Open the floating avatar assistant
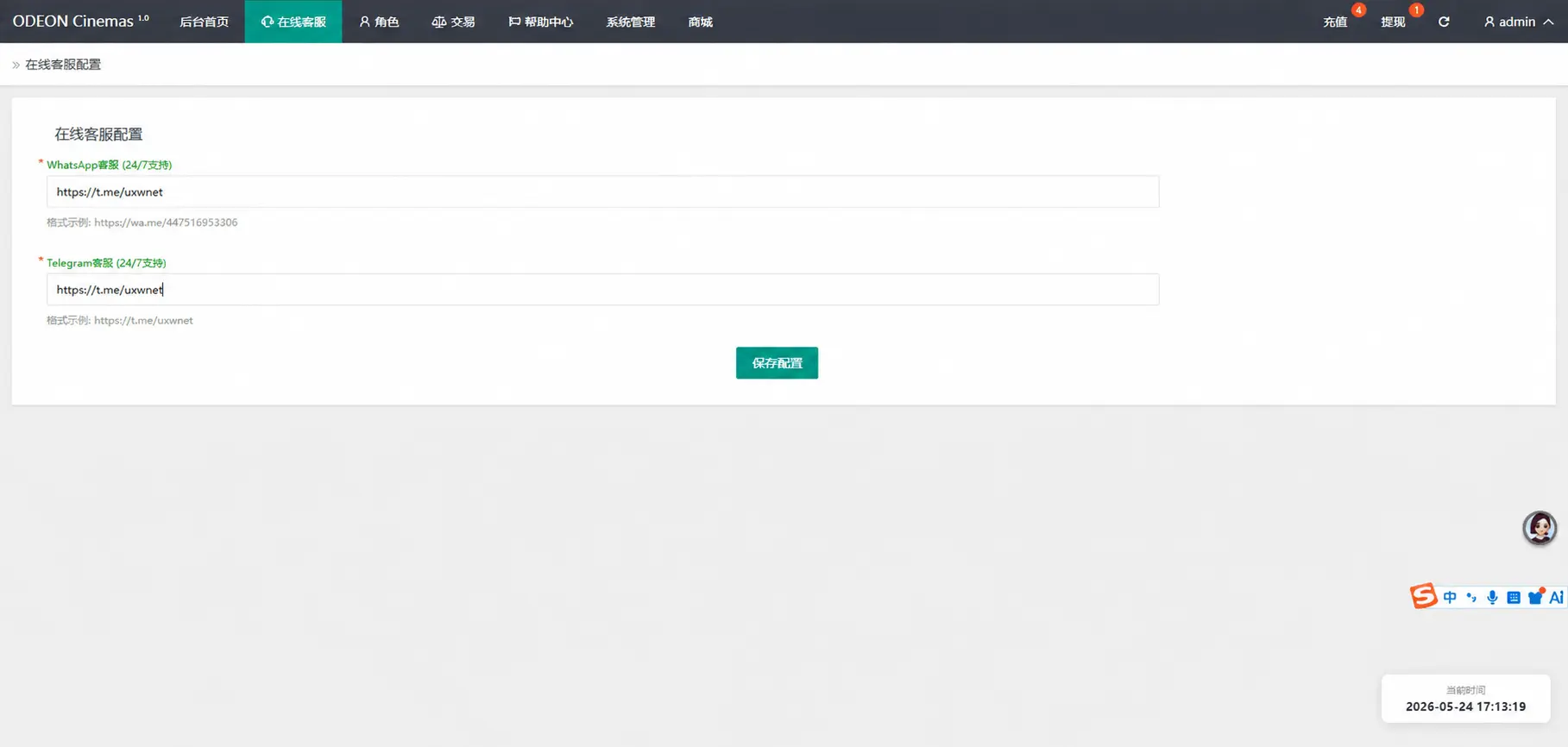1568x747 pixels. tap(1540, 528)
